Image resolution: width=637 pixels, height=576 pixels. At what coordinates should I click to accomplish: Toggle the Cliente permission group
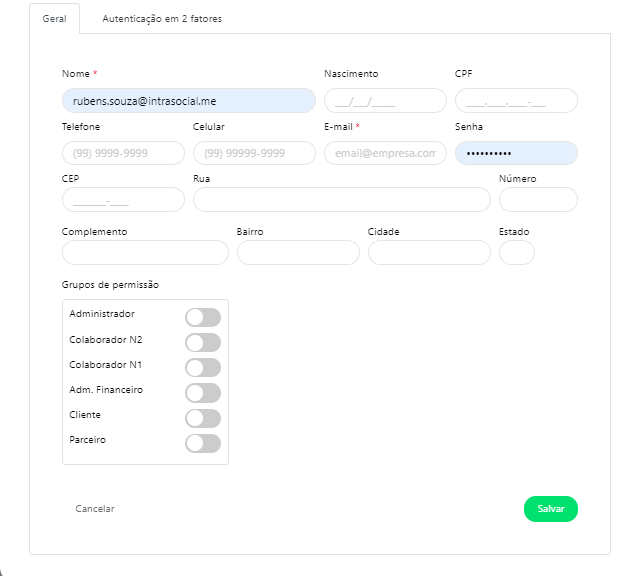coord(203,418)
